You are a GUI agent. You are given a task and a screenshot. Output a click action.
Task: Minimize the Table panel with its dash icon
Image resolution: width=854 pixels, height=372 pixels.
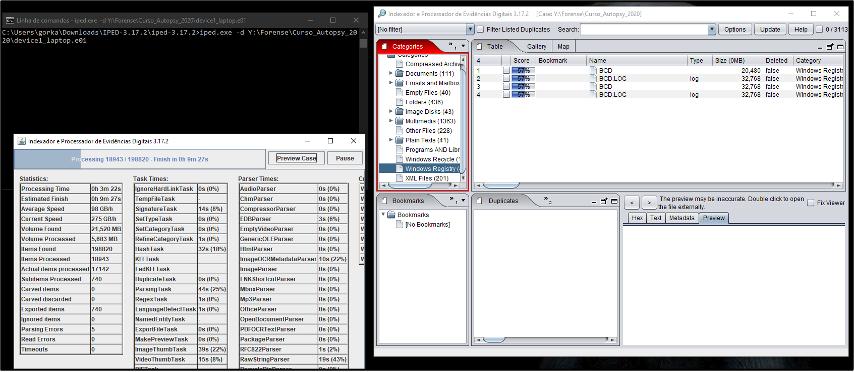[821, 47]
